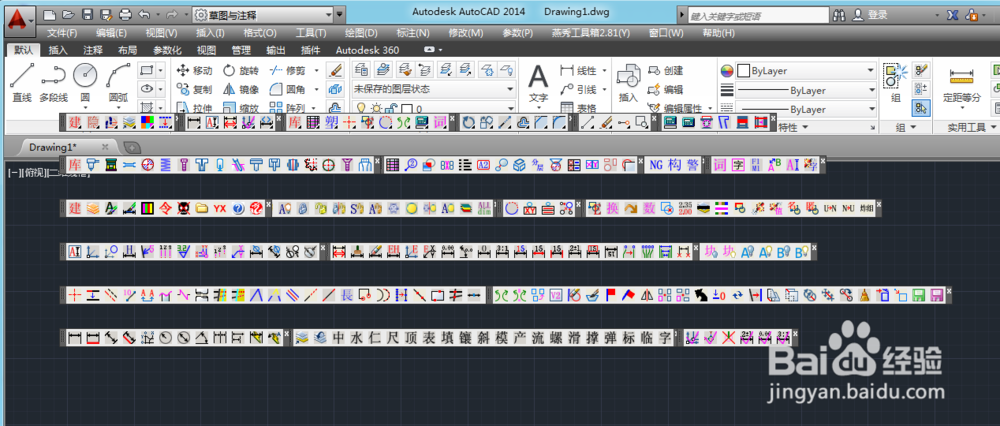
Task: Click the Print icon in quick access toolbar
Action: [126, 13]
